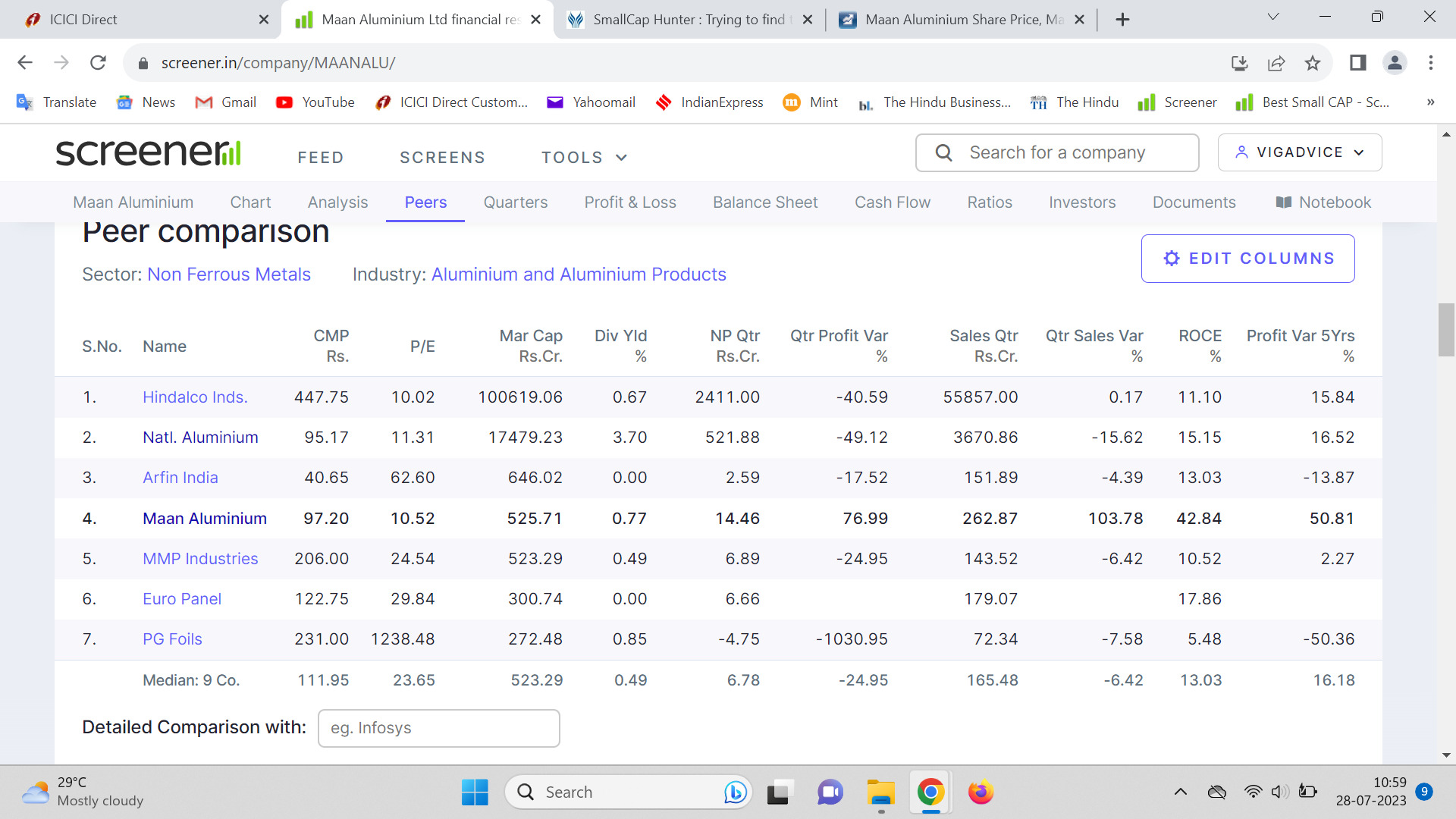1456x819 pixels.
Task: Bookmark this page with the star icon
Action: click(x=1313, y=63)
